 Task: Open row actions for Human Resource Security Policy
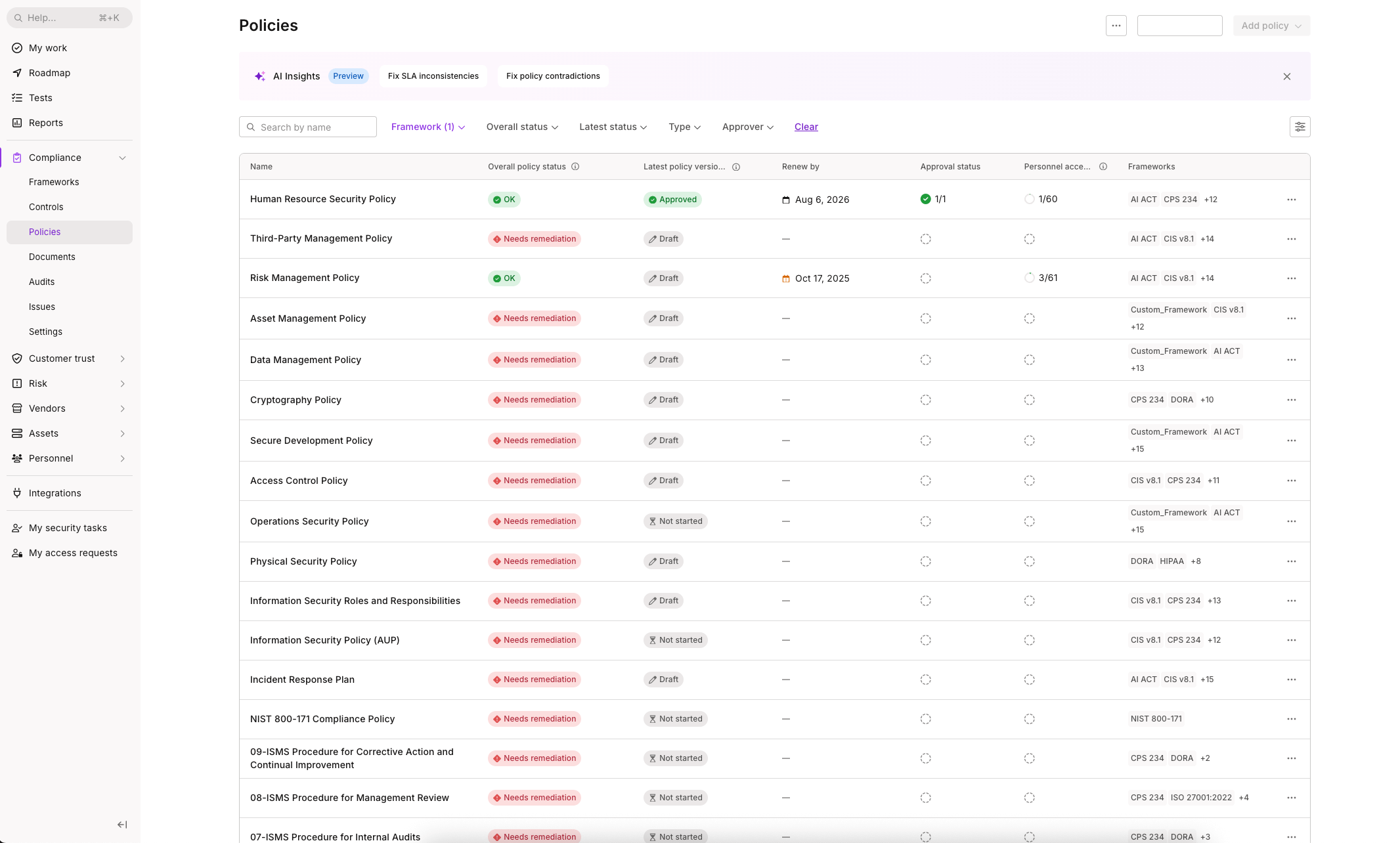1291,200
